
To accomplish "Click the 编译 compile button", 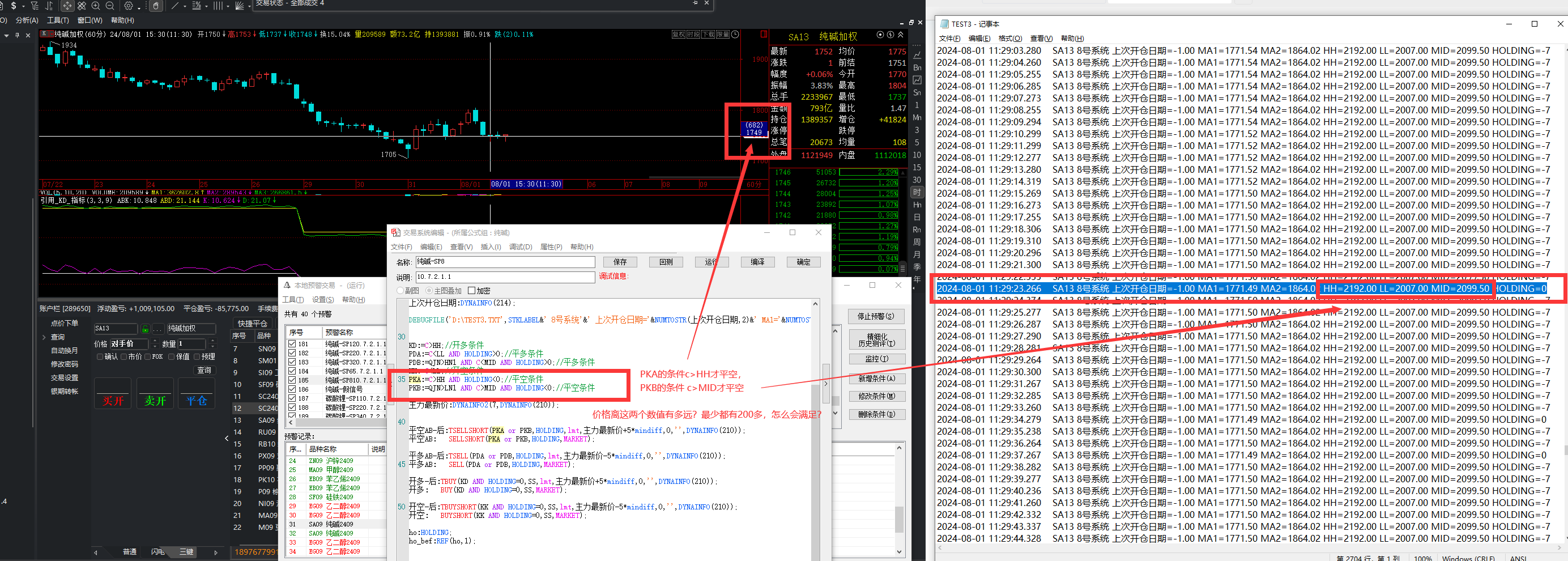I will 757,262.
